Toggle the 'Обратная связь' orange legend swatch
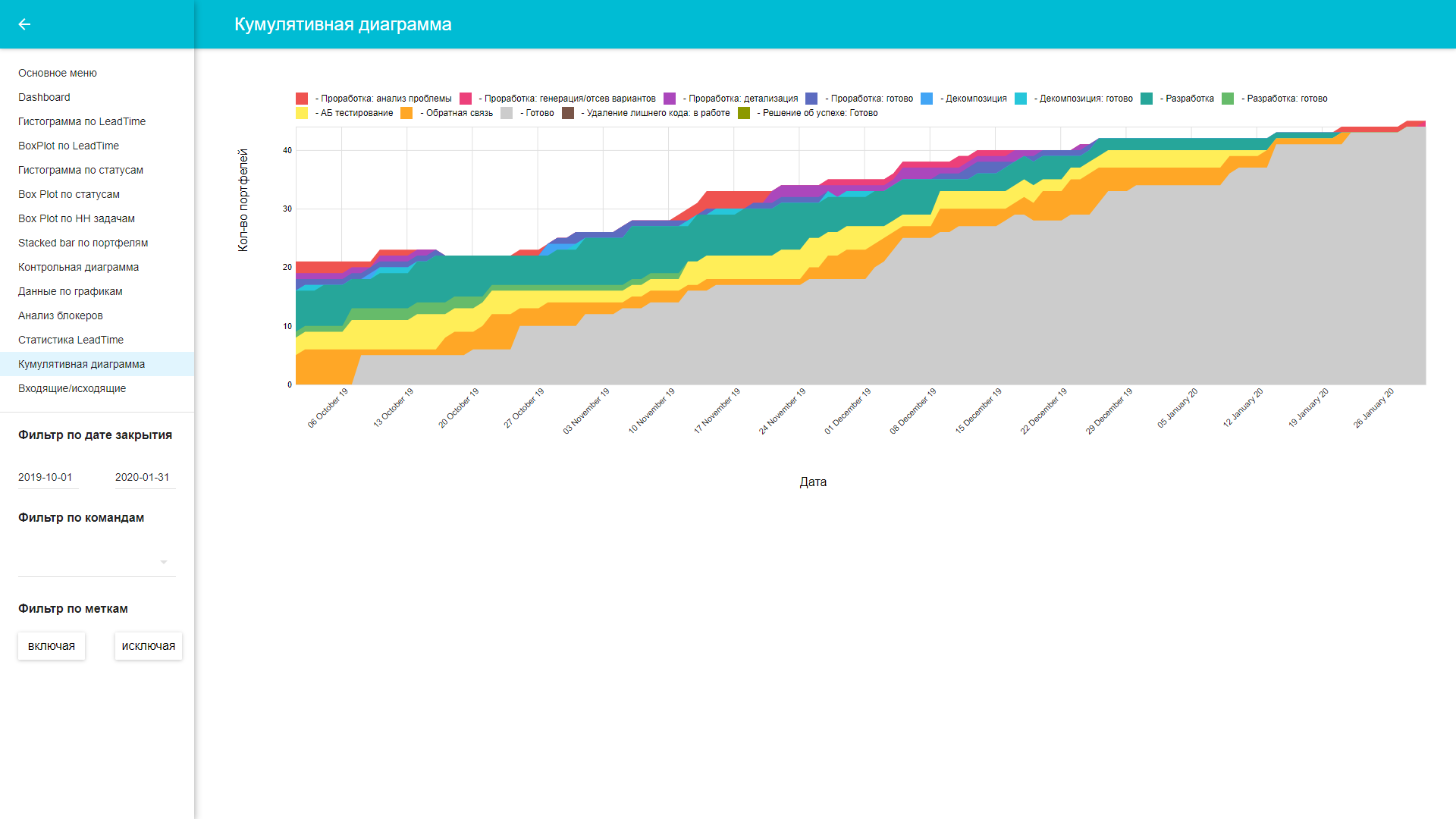 [x=407, y=113]
